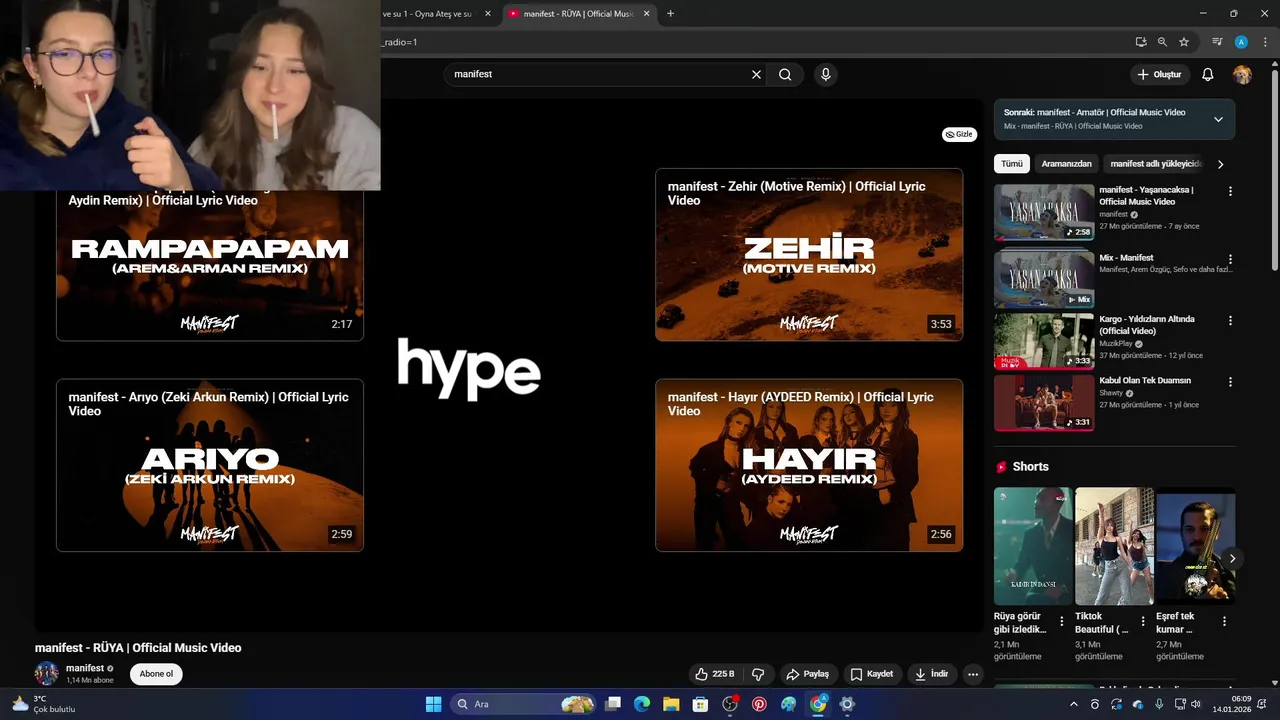Open options for Rüya görür short
Viewport: 1280px width, 720px height.
(x=1061, y=622)
